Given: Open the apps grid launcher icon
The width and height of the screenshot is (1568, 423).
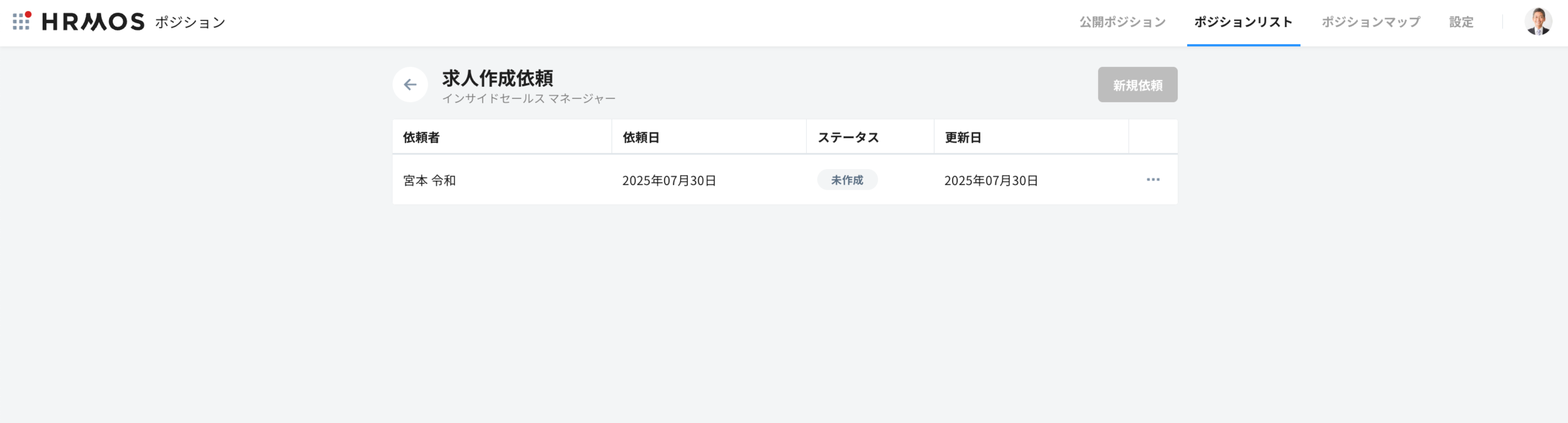Looking at the screenshot, I should [x=21, y=21].
